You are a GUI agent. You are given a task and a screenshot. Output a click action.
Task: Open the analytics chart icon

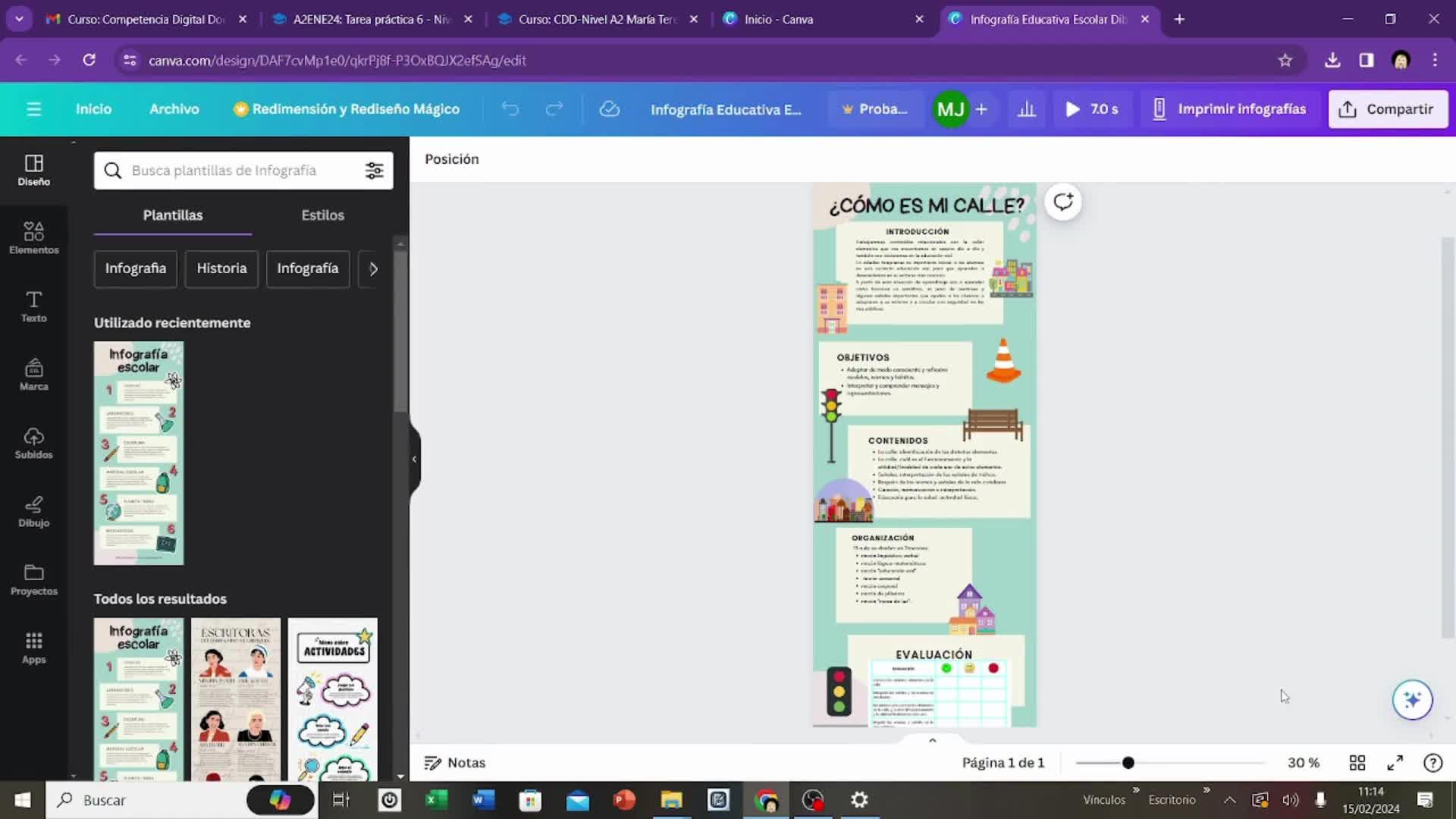(x=1026, y=109)
